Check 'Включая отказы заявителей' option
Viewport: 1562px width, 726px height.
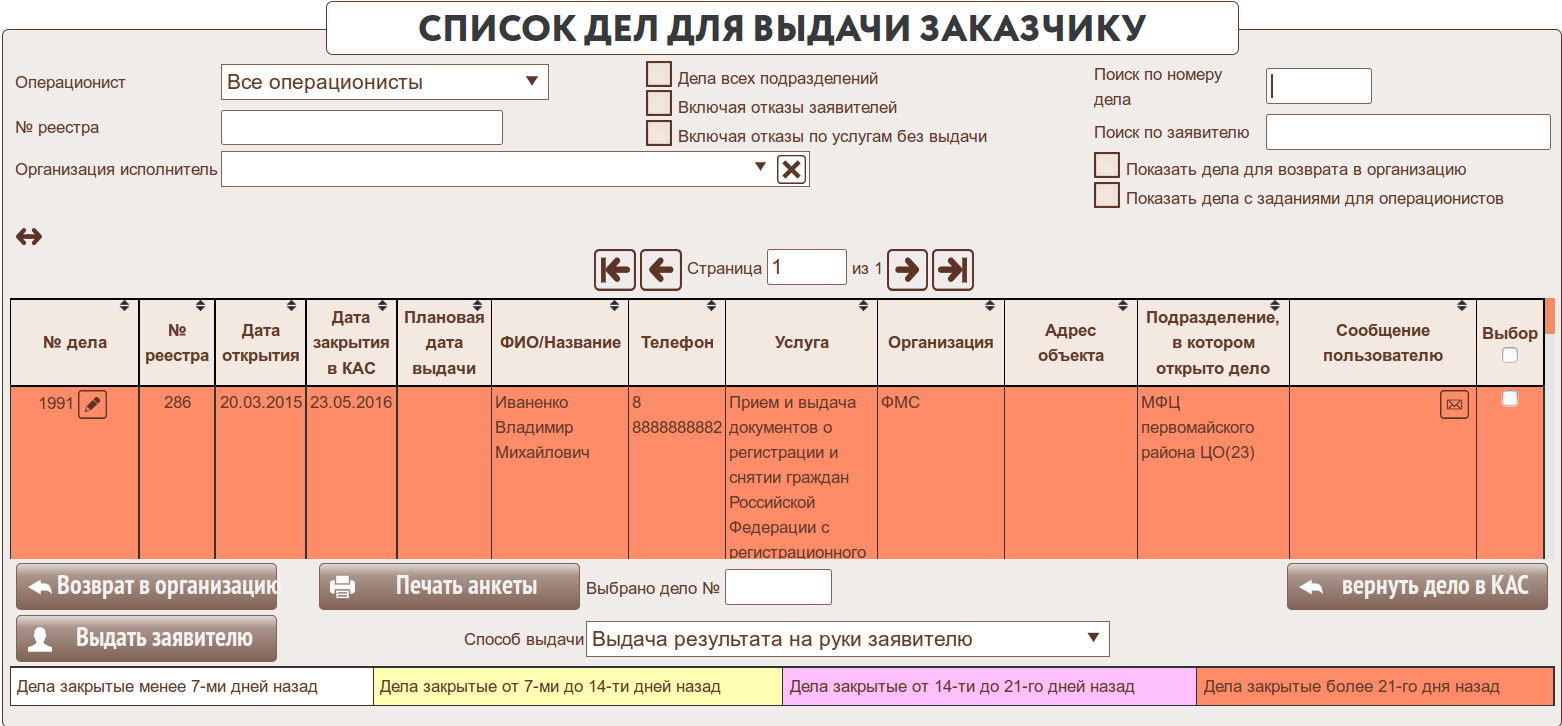[x=658, y=104]
